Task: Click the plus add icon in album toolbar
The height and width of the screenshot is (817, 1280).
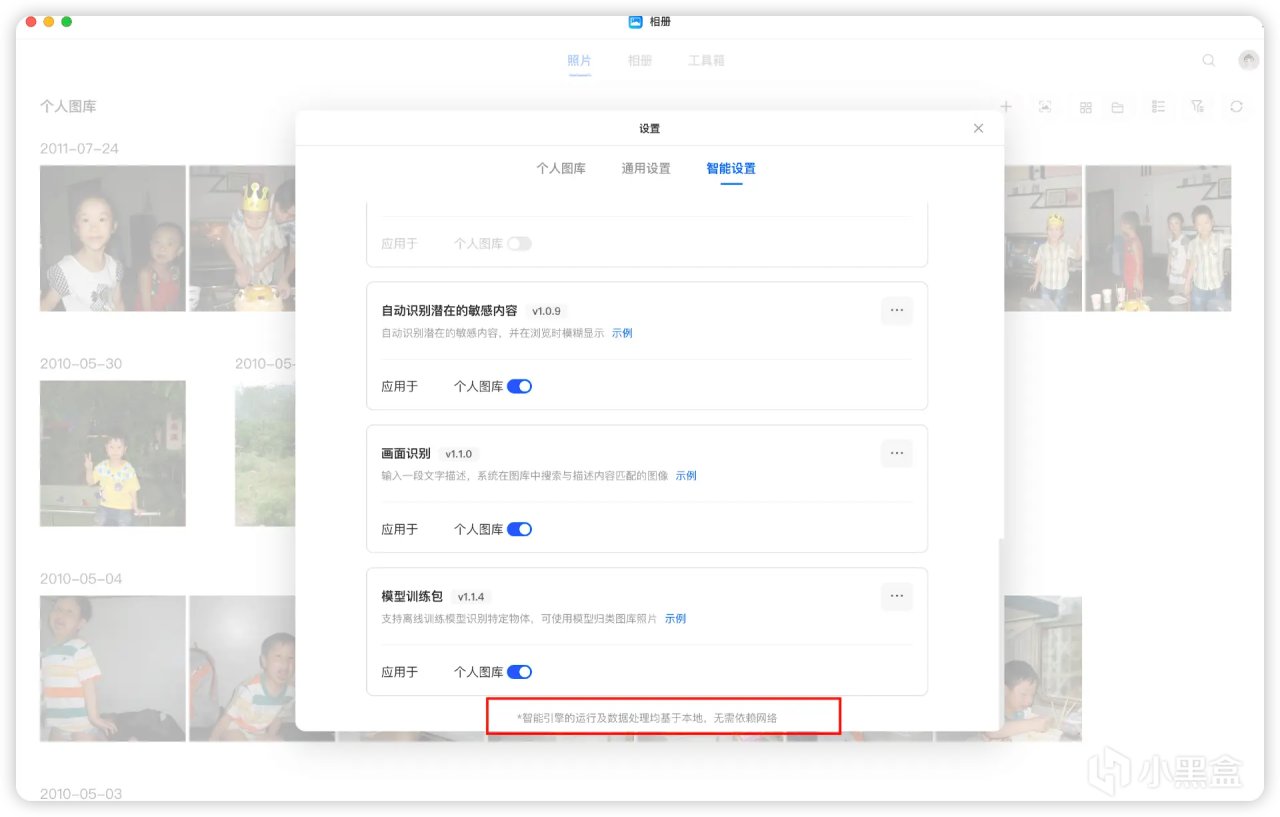Action: coord(1006,107)
